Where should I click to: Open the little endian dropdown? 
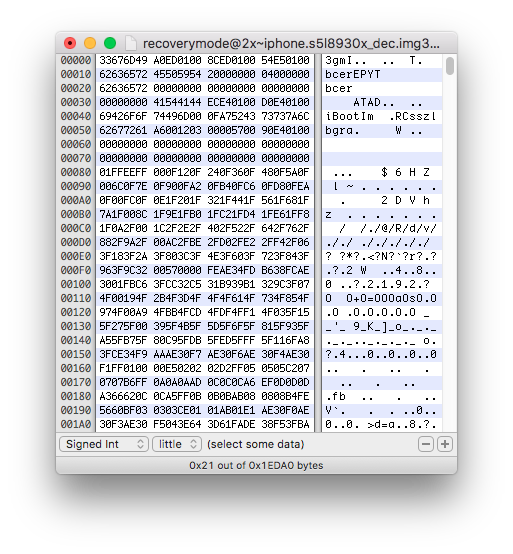click(177, 444)
